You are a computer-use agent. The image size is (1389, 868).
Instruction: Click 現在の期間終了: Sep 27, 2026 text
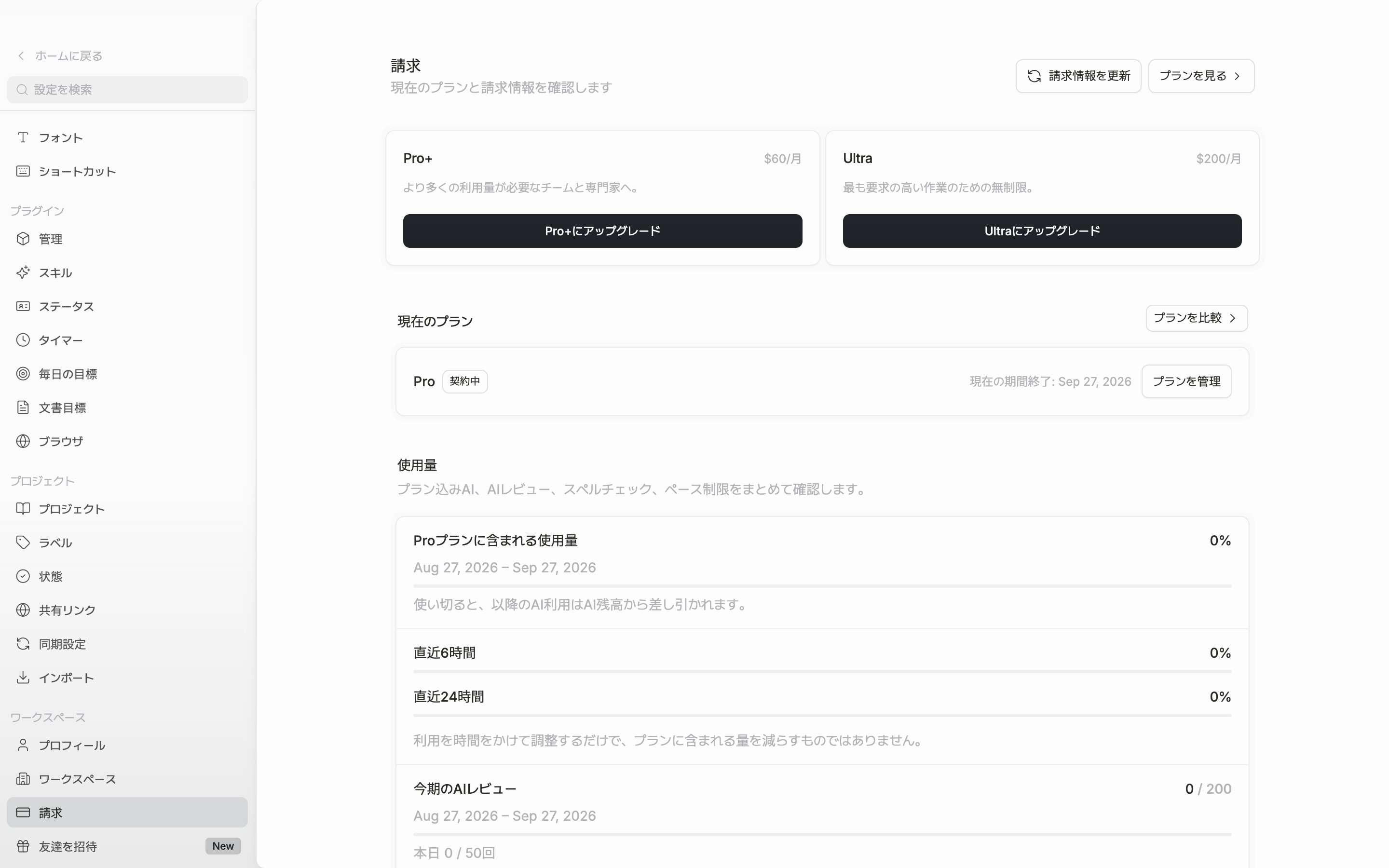pos(1050,382)
